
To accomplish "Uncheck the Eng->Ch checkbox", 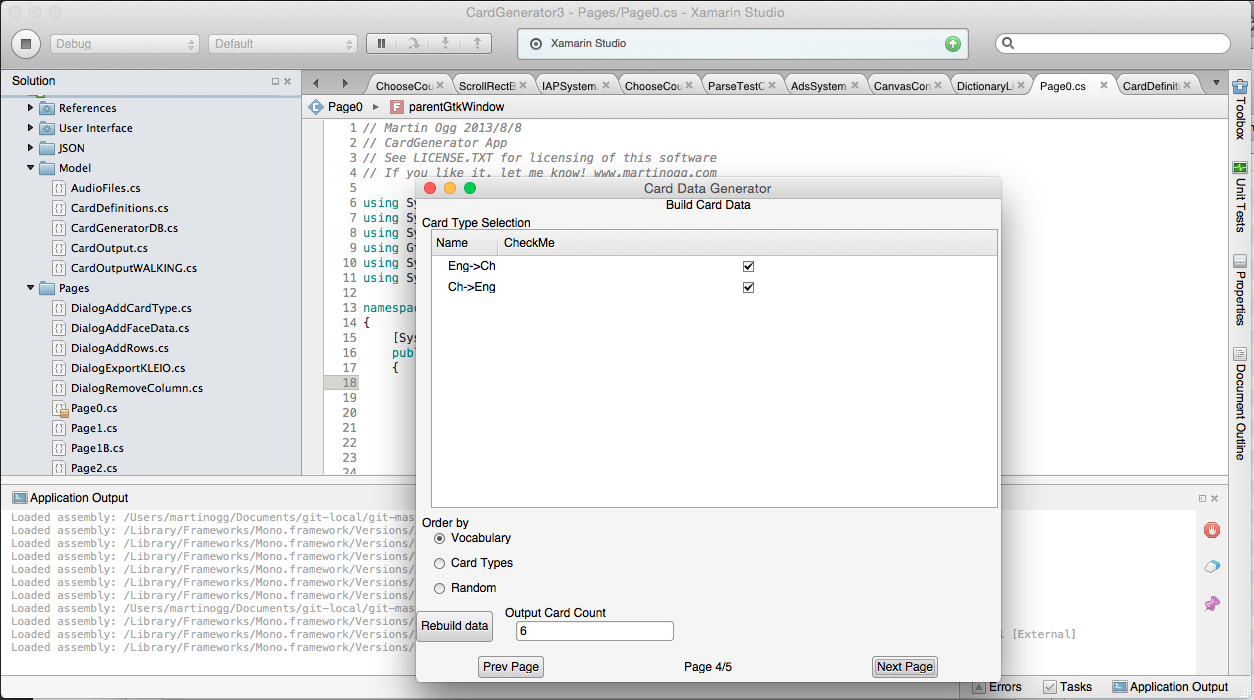I will [748, 267].
